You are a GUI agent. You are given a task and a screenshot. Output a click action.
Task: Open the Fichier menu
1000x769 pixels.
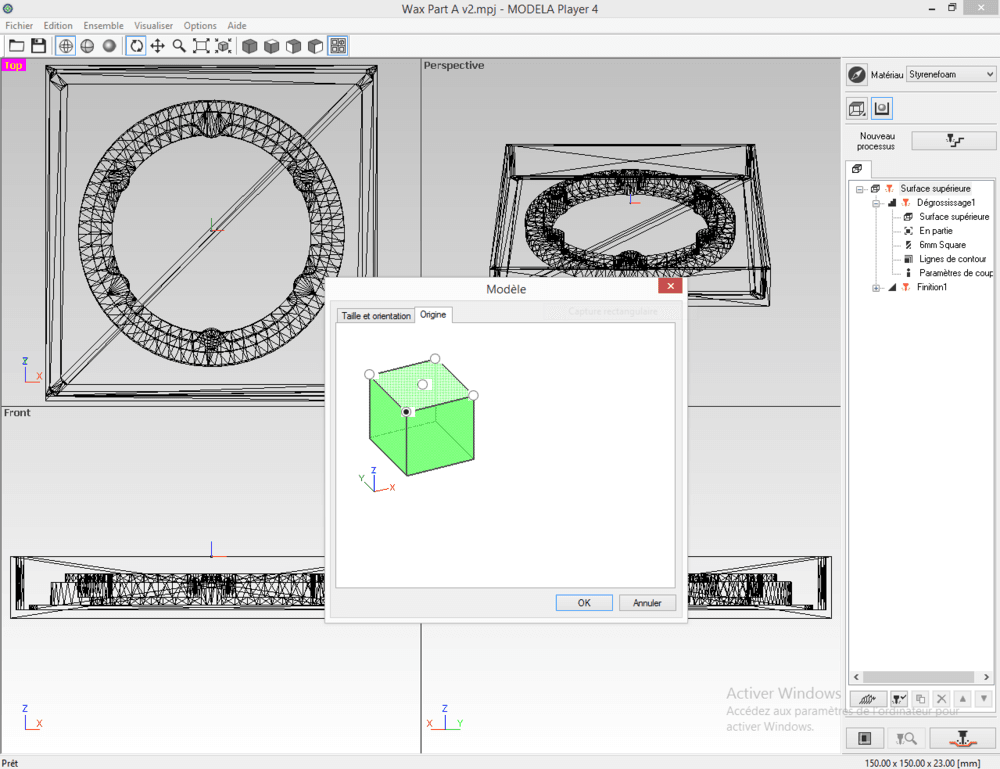click(x=19, y=26)
